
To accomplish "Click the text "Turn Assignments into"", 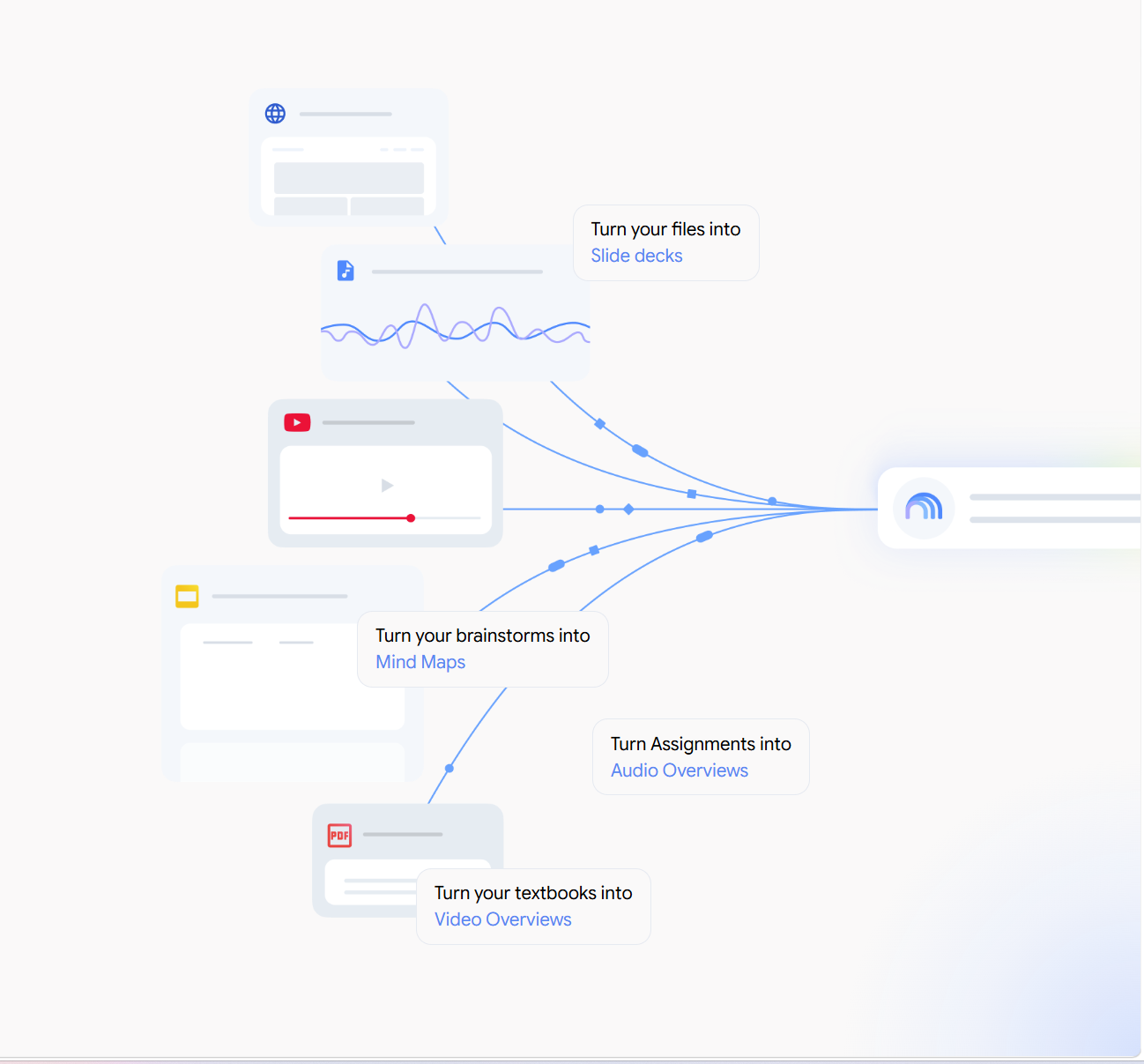I will [x=701, y=744].
